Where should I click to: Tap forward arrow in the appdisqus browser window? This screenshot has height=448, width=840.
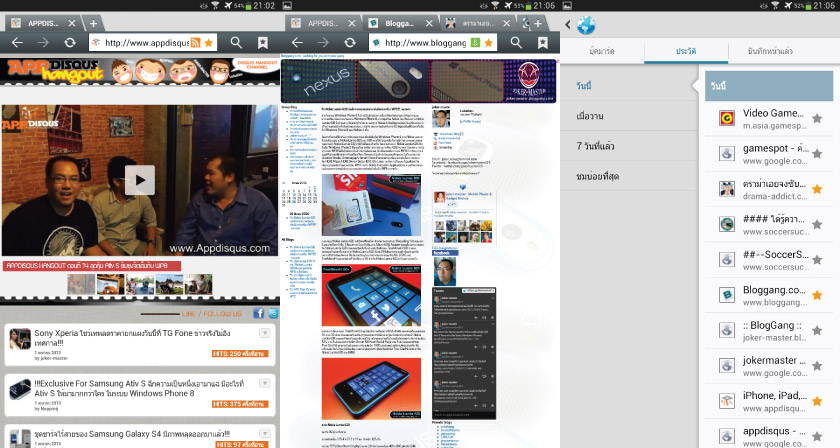point(43,42)
